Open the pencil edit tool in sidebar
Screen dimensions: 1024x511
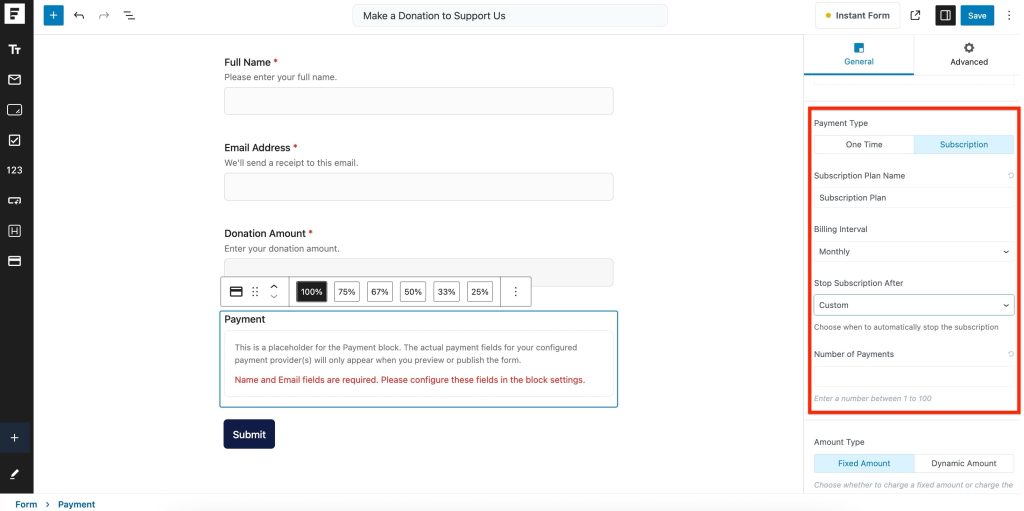tap(14, 474)
